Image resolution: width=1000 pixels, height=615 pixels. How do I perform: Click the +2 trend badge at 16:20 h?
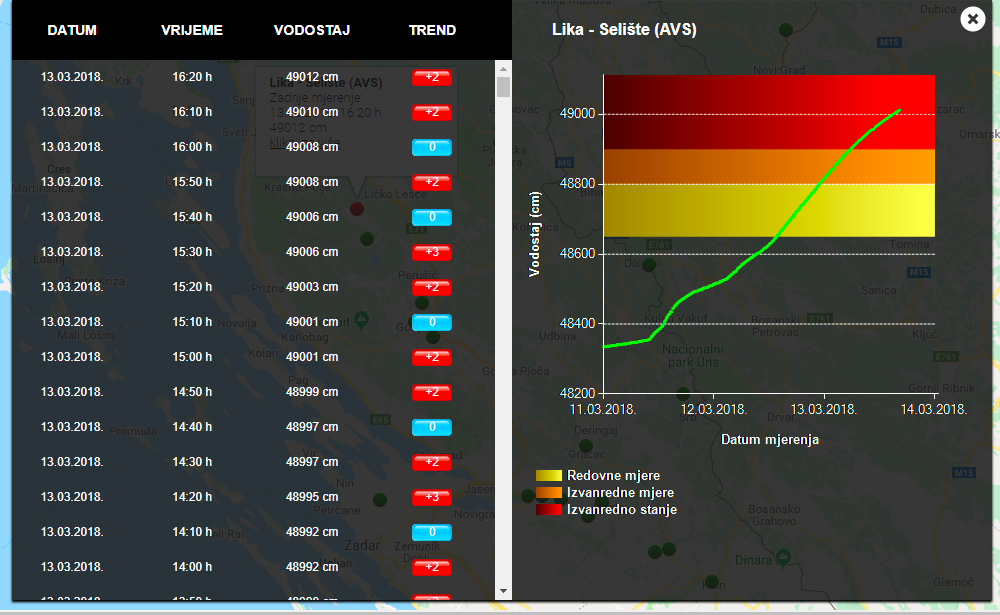coord(432,77)
